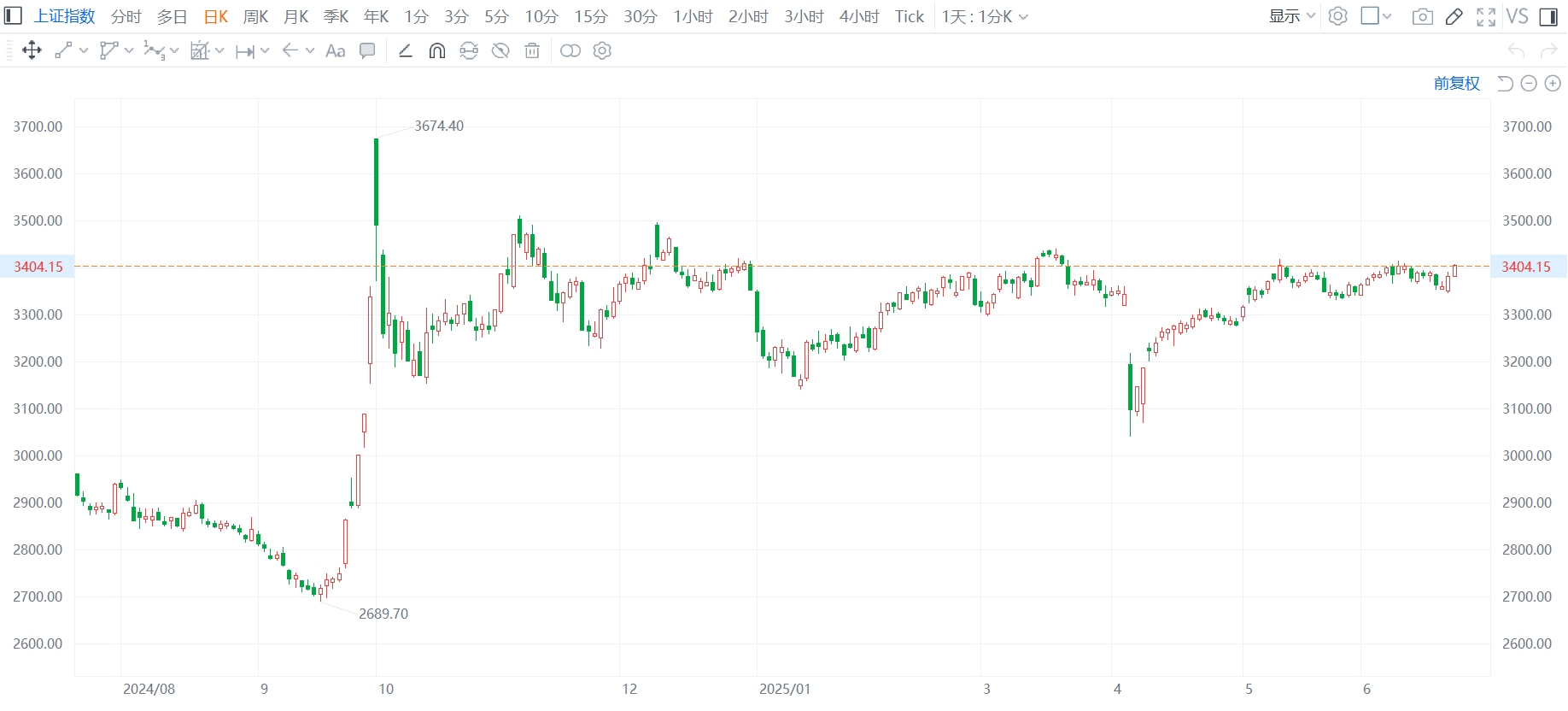Click the 3674.40 high price label
Screen dimensions: 1568x711
point(439,126)
